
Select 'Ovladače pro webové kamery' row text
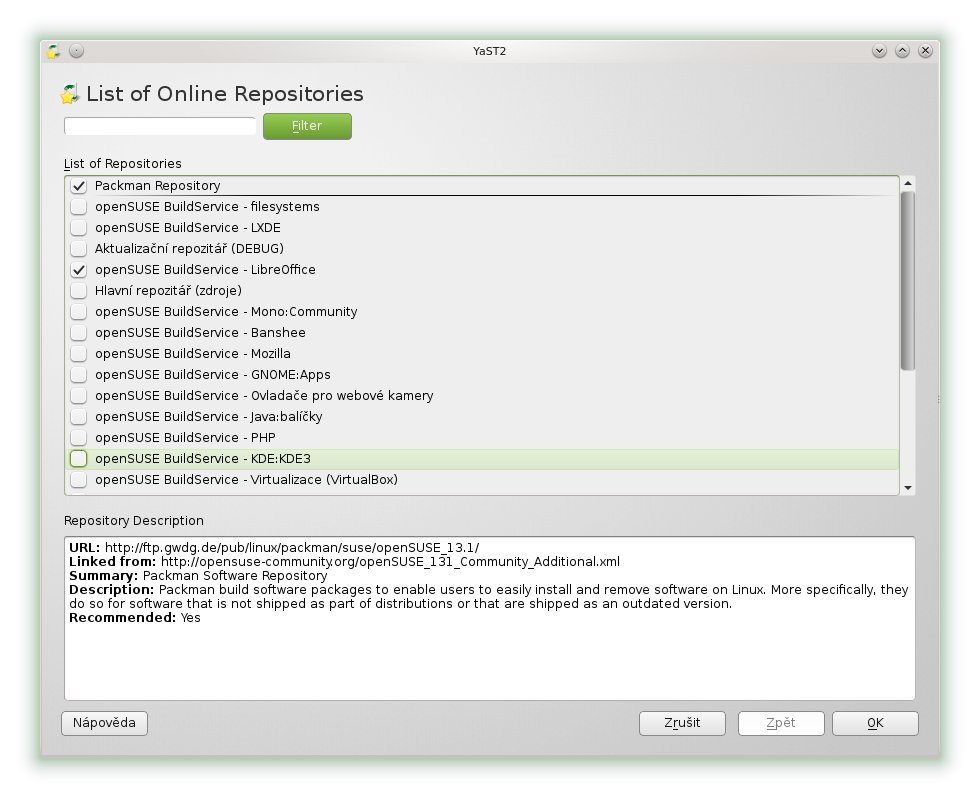342,396
